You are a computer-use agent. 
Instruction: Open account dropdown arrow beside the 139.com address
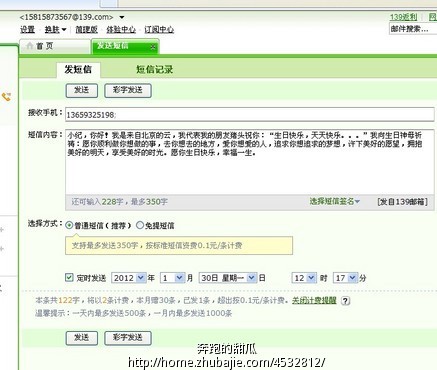(x=122, y=17)
